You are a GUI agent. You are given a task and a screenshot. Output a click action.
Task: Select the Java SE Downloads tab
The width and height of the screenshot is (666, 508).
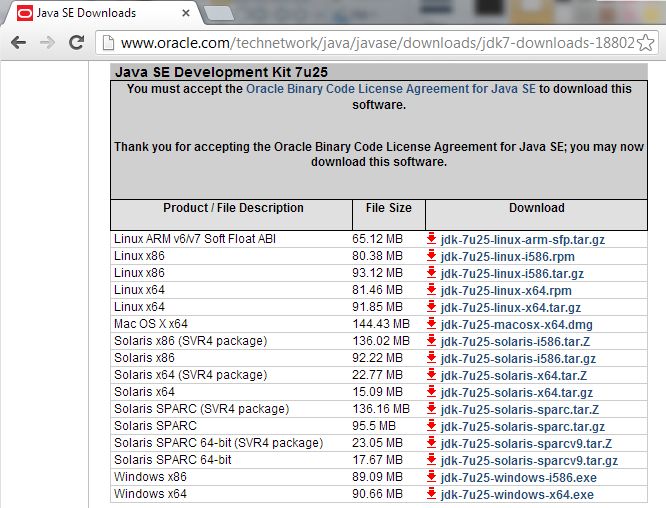102,13
